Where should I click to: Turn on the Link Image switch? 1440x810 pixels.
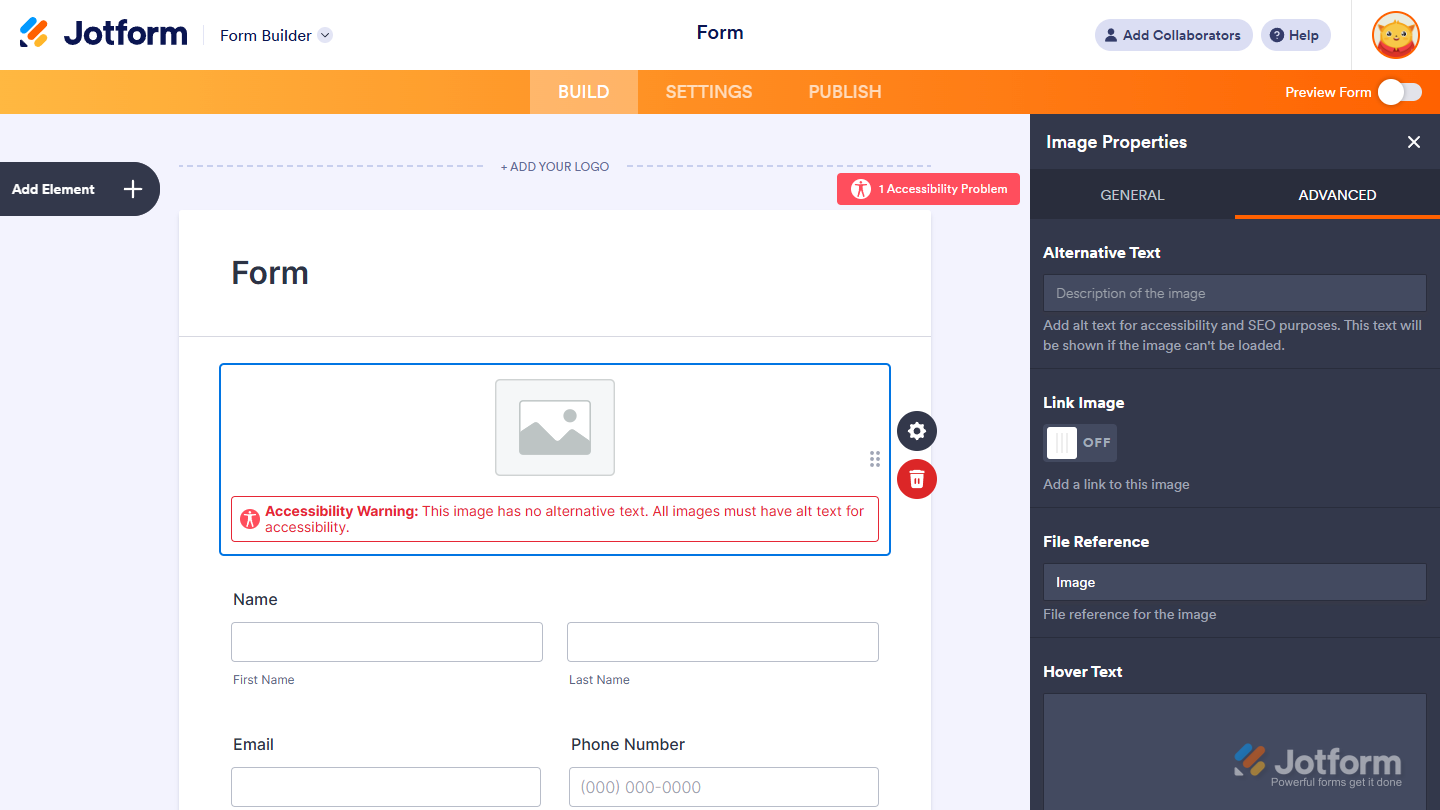(1080, 443)
